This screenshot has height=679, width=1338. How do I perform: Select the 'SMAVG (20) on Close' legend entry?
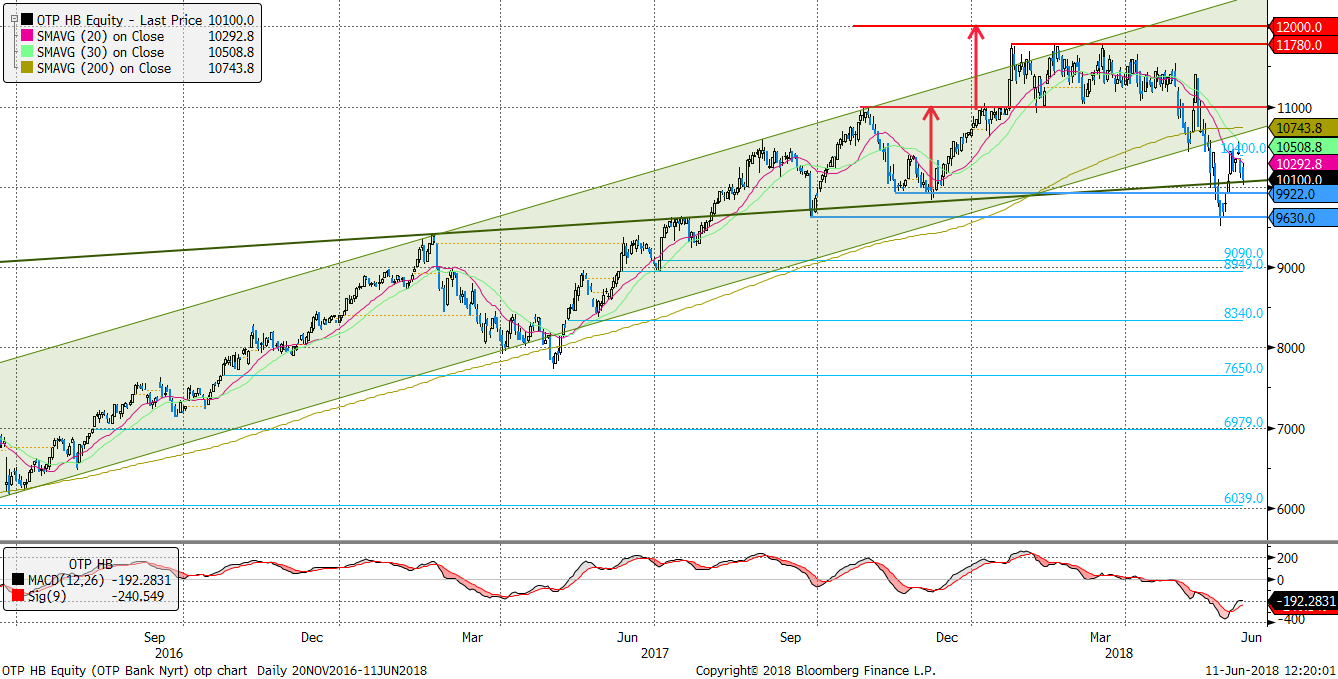click(x=100, y=36)
